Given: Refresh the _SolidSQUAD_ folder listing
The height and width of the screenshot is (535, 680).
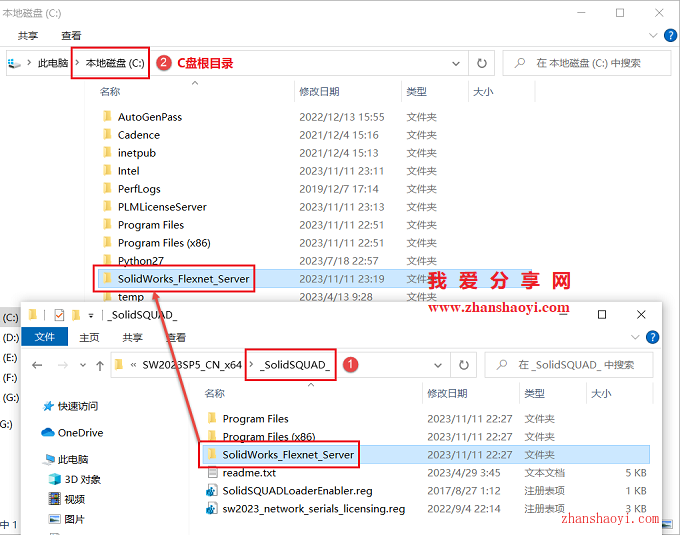Looking at the screenshot, I should click(x=464, y=365).
